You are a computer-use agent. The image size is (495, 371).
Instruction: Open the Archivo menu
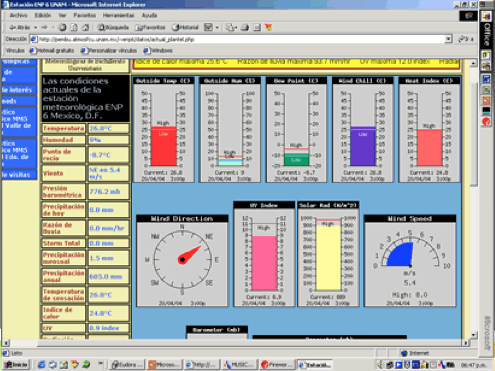(18, 15)
